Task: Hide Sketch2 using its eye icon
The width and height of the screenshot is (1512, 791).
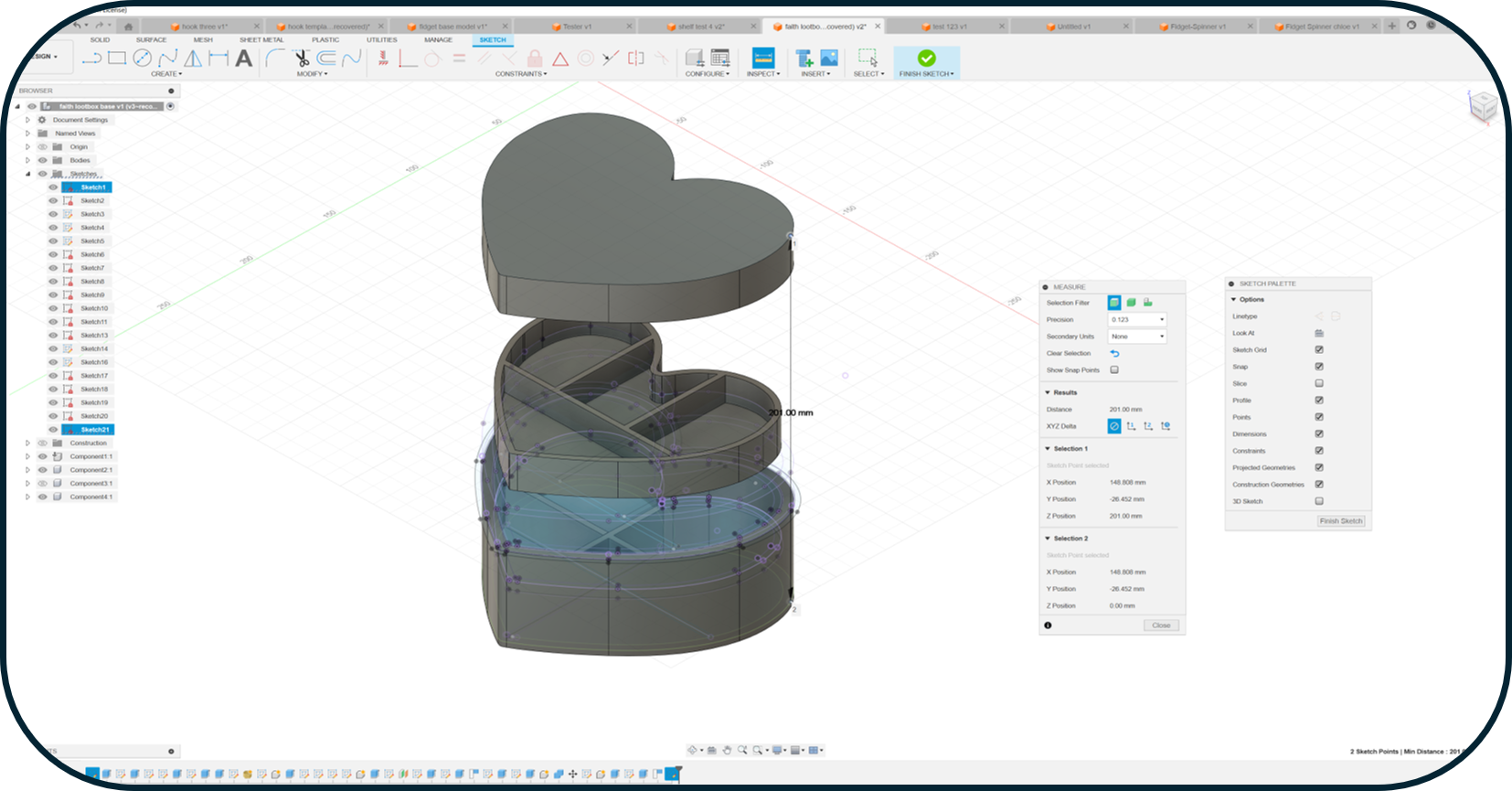Action: click(x=53, y=200)
